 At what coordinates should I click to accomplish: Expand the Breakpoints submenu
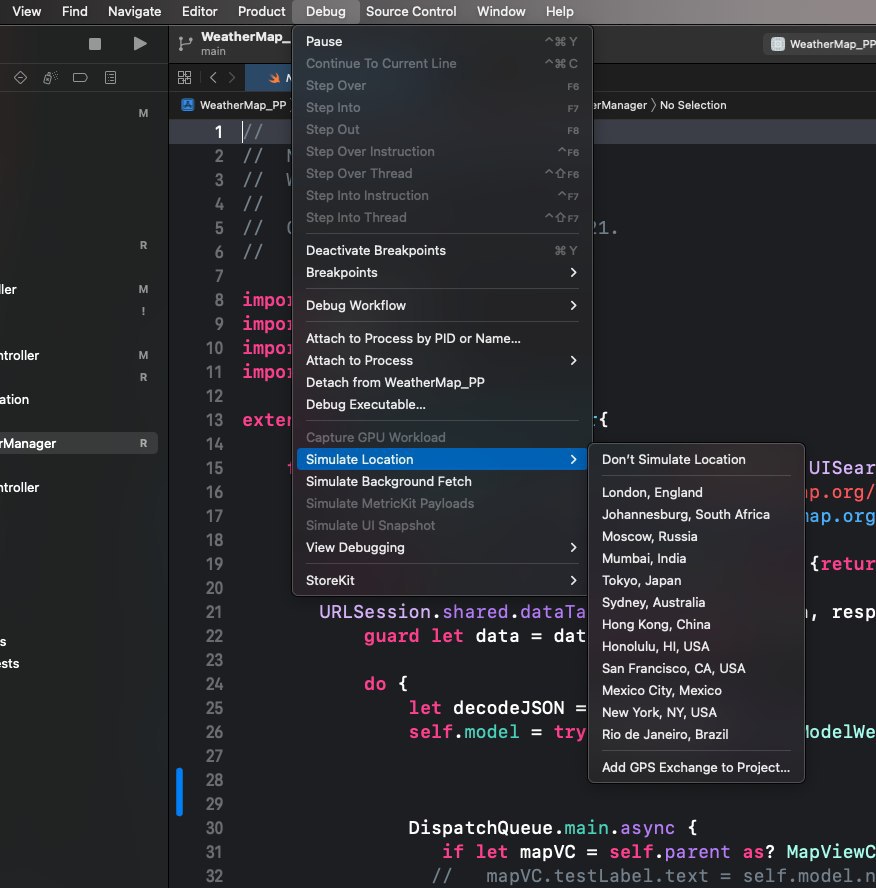442,272
